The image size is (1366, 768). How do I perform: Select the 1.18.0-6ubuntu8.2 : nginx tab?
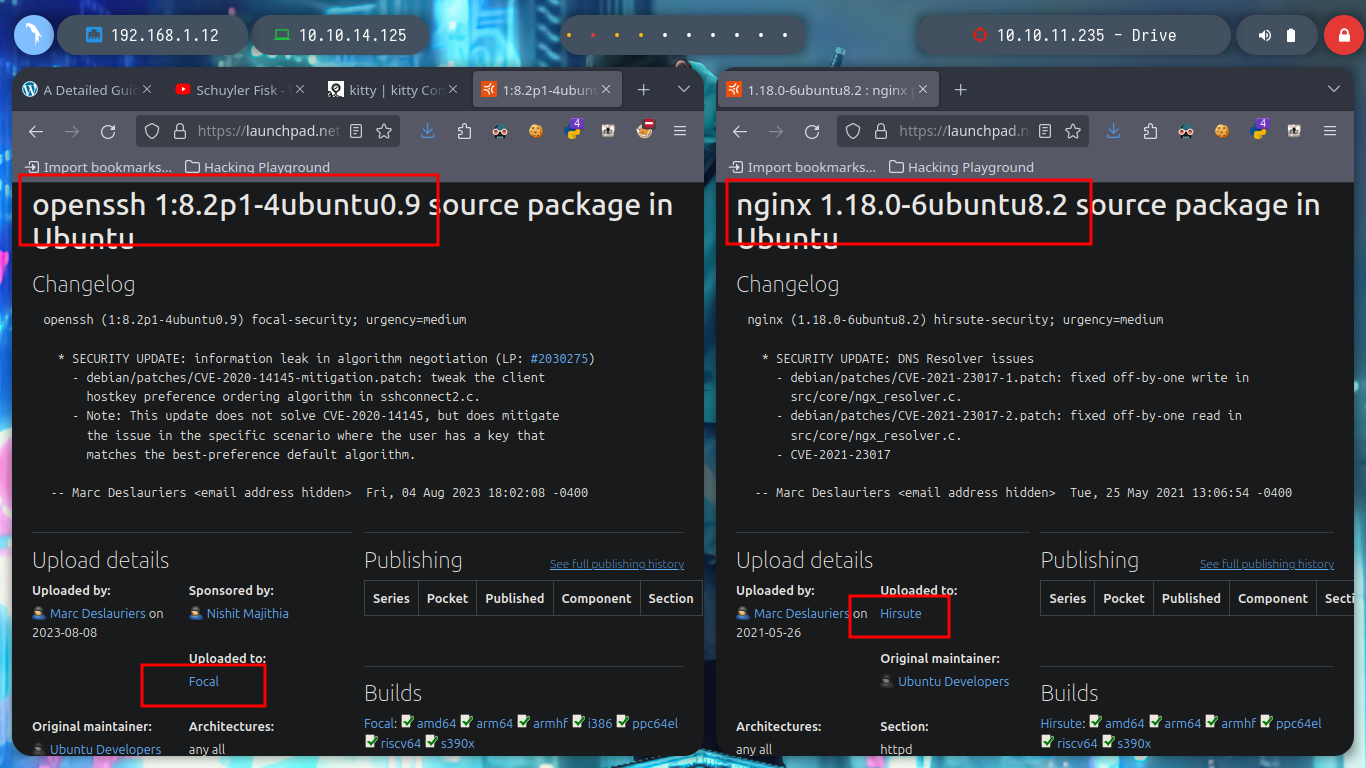pyautogui.click(x=830, y=90)
